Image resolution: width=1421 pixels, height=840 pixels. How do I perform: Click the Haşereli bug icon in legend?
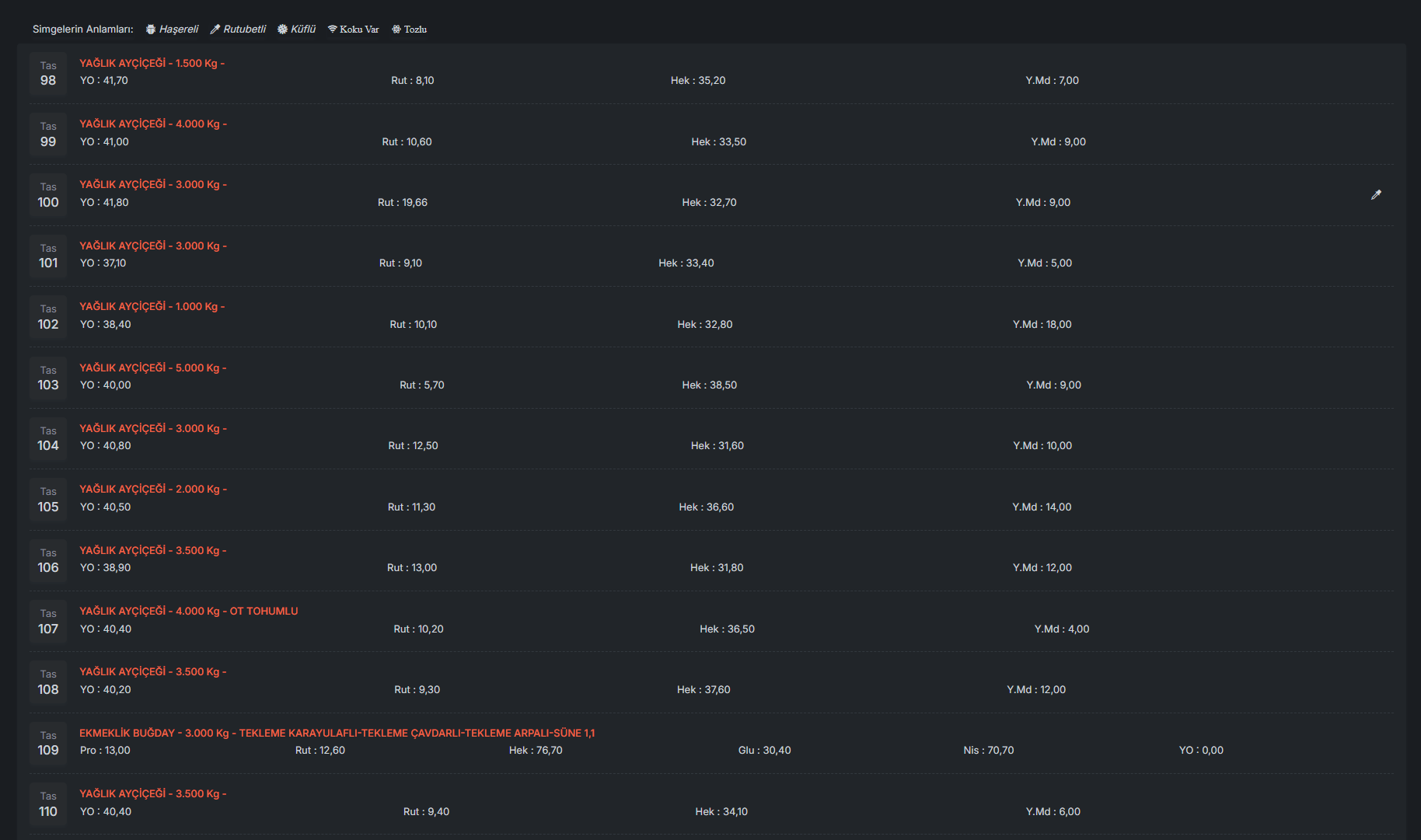(151, 30)
